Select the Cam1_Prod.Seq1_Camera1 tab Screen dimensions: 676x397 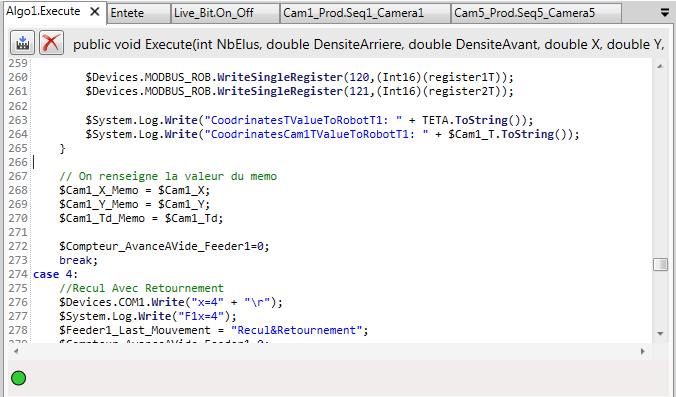point(365,13)
